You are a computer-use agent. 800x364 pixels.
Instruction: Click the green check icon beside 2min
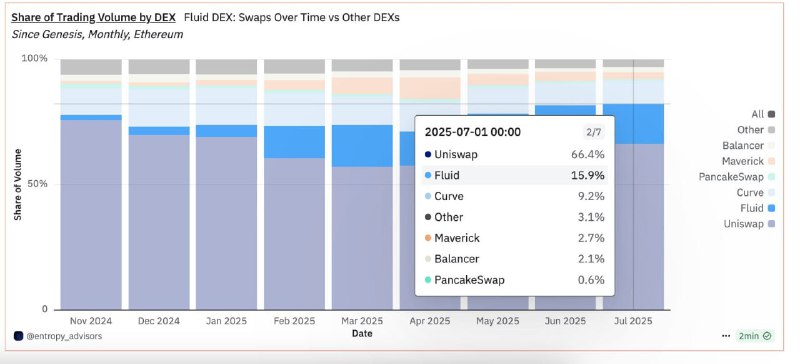(767, 336)
